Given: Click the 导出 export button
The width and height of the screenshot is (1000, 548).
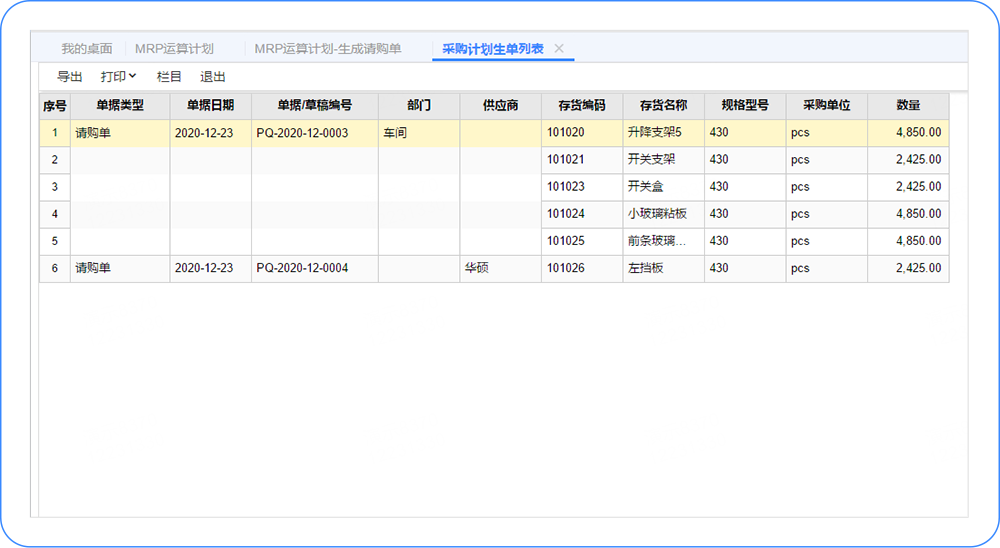Looking at the screenshot, I should click(70, 76).
